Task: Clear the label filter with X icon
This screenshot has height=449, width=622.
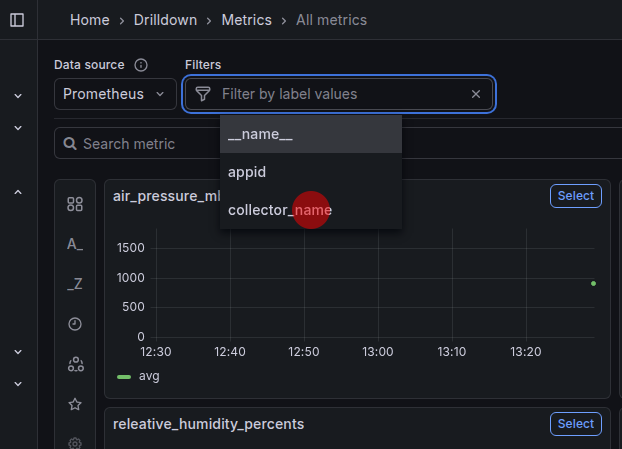Action: click(x=476, y=94)
